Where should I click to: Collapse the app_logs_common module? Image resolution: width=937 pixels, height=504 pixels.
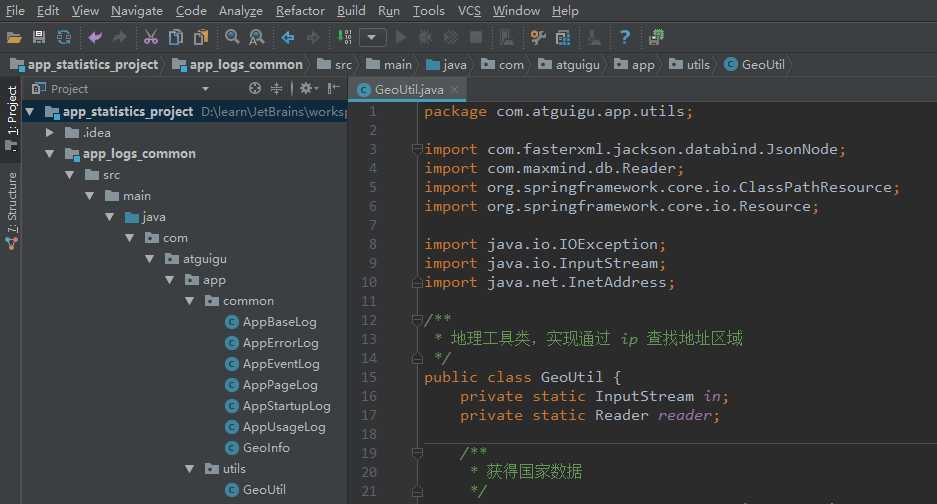(x=50, y=154)
